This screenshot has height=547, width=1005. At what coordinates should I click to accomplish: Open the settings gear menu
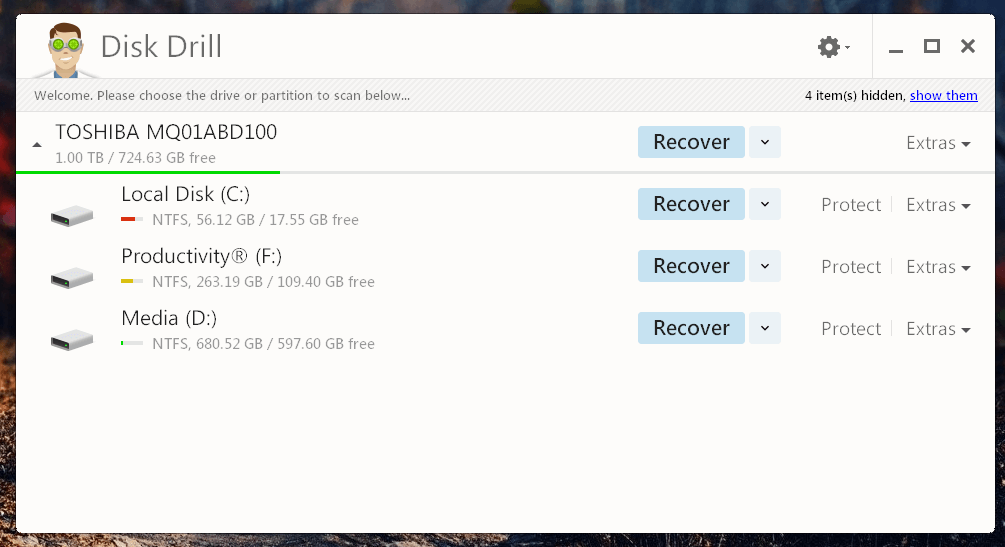(x=833, y=47)
